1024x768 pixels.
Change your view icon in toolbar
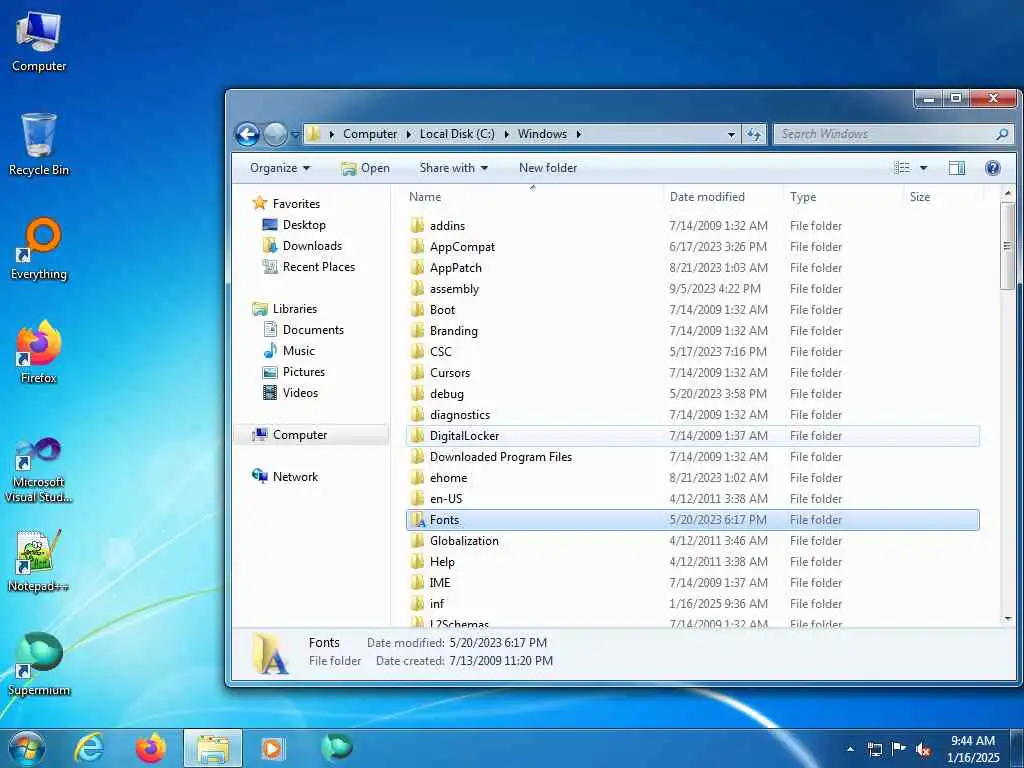902,168
